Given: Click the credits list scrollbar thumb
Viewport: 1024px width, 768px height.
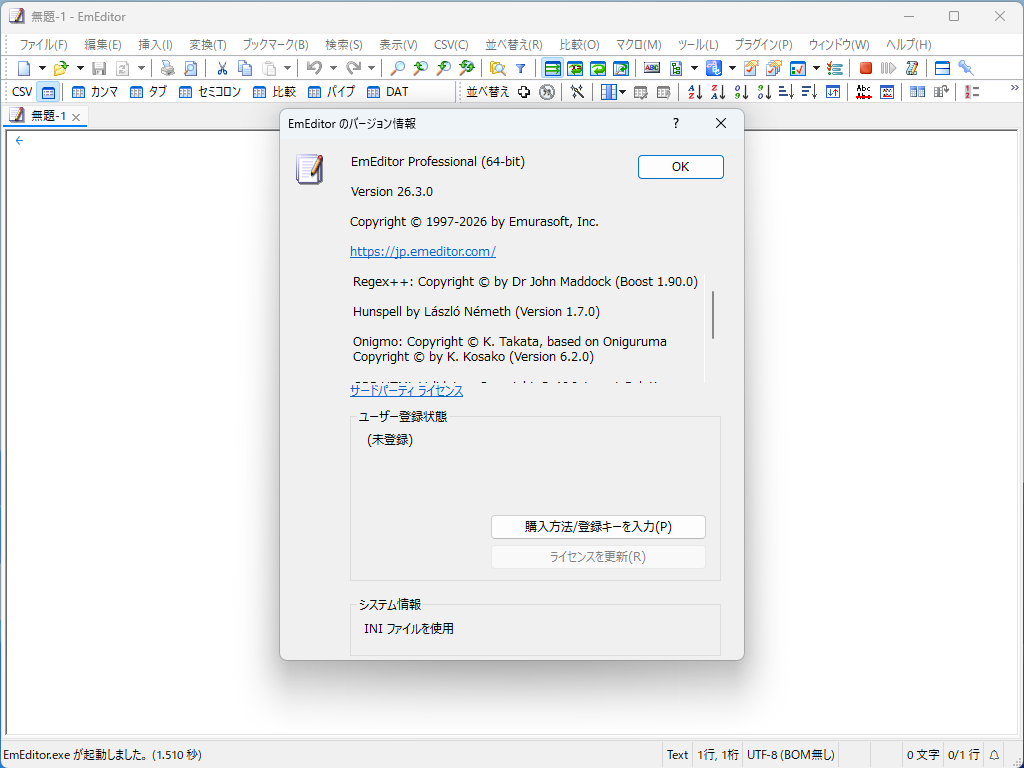Looking at the screenshot, I should (x=712, y=315).
